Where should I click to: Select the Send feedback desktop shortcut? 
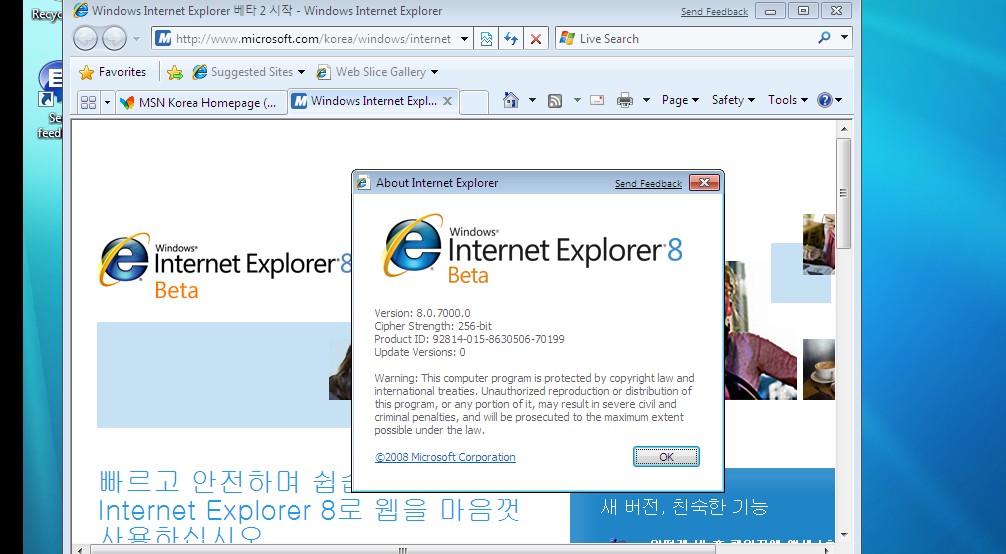tap(50, 100)
